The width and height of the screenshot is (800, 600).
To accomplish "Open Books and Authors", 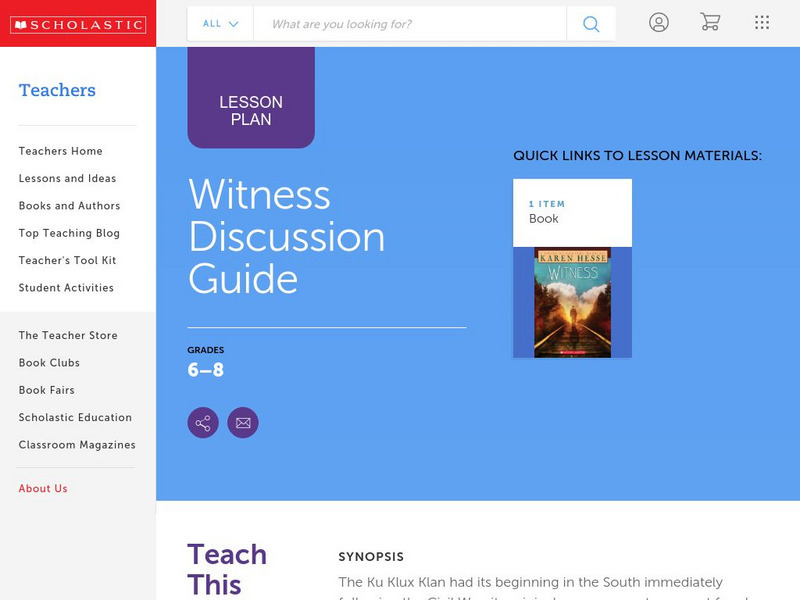I will tap(69, 206).
